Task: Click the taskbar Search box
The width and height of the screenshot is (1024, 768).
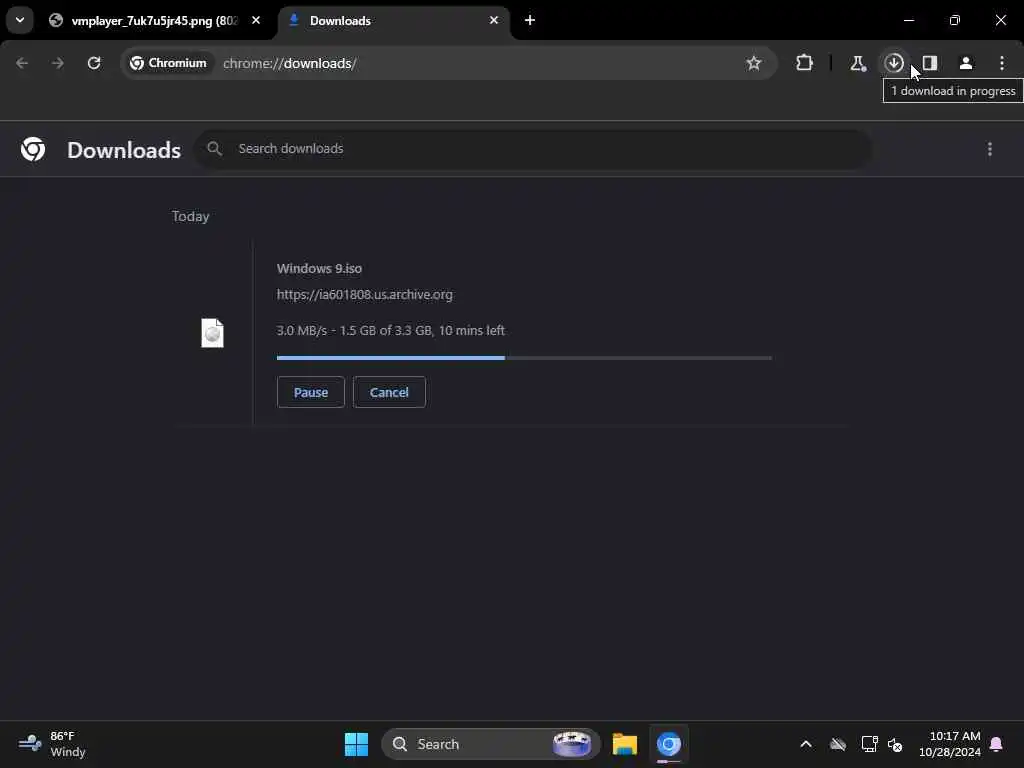Action: click(490, 744)
